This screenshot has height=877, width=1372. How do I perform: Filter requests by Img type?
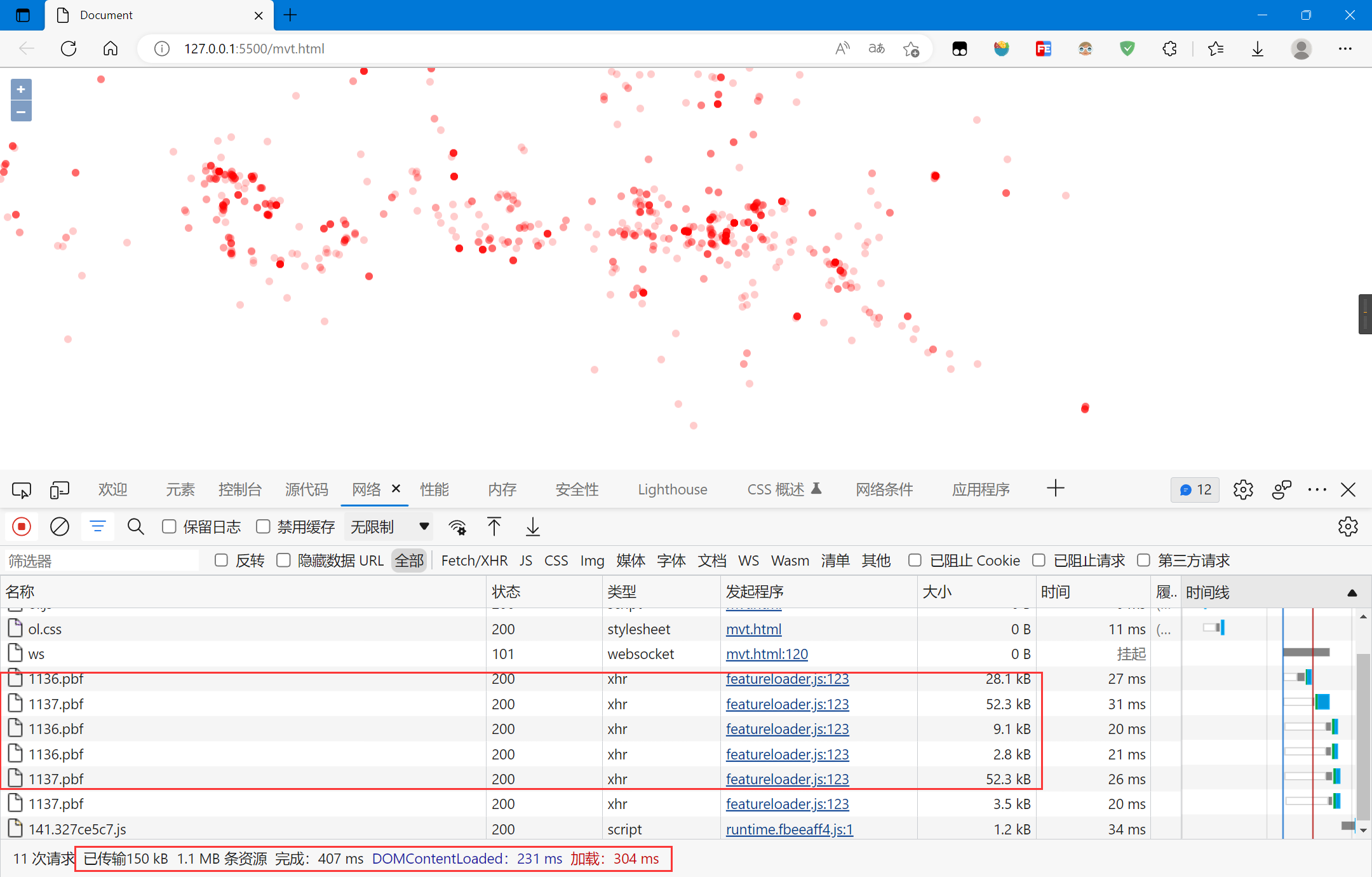592,561
